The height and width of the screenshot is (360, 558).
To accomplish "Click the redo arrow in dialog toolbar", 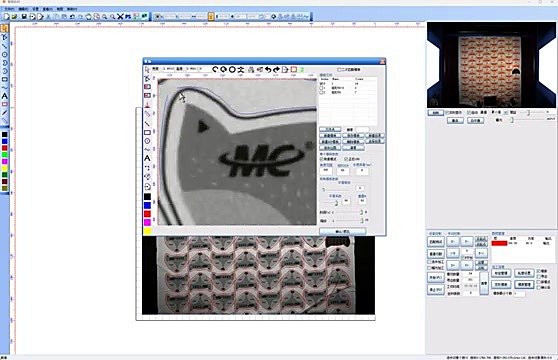I will [x=276, y=69].
